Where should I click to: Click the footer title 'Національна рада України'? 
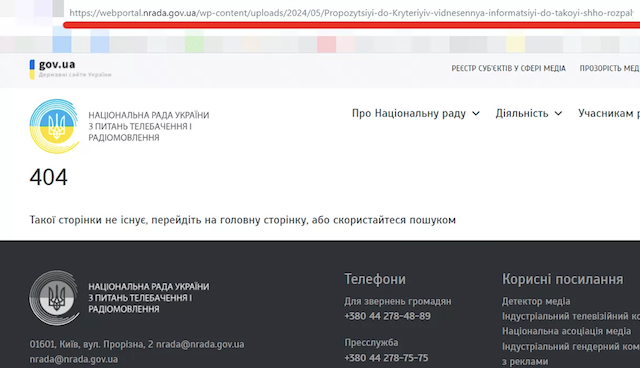point(149,298)
